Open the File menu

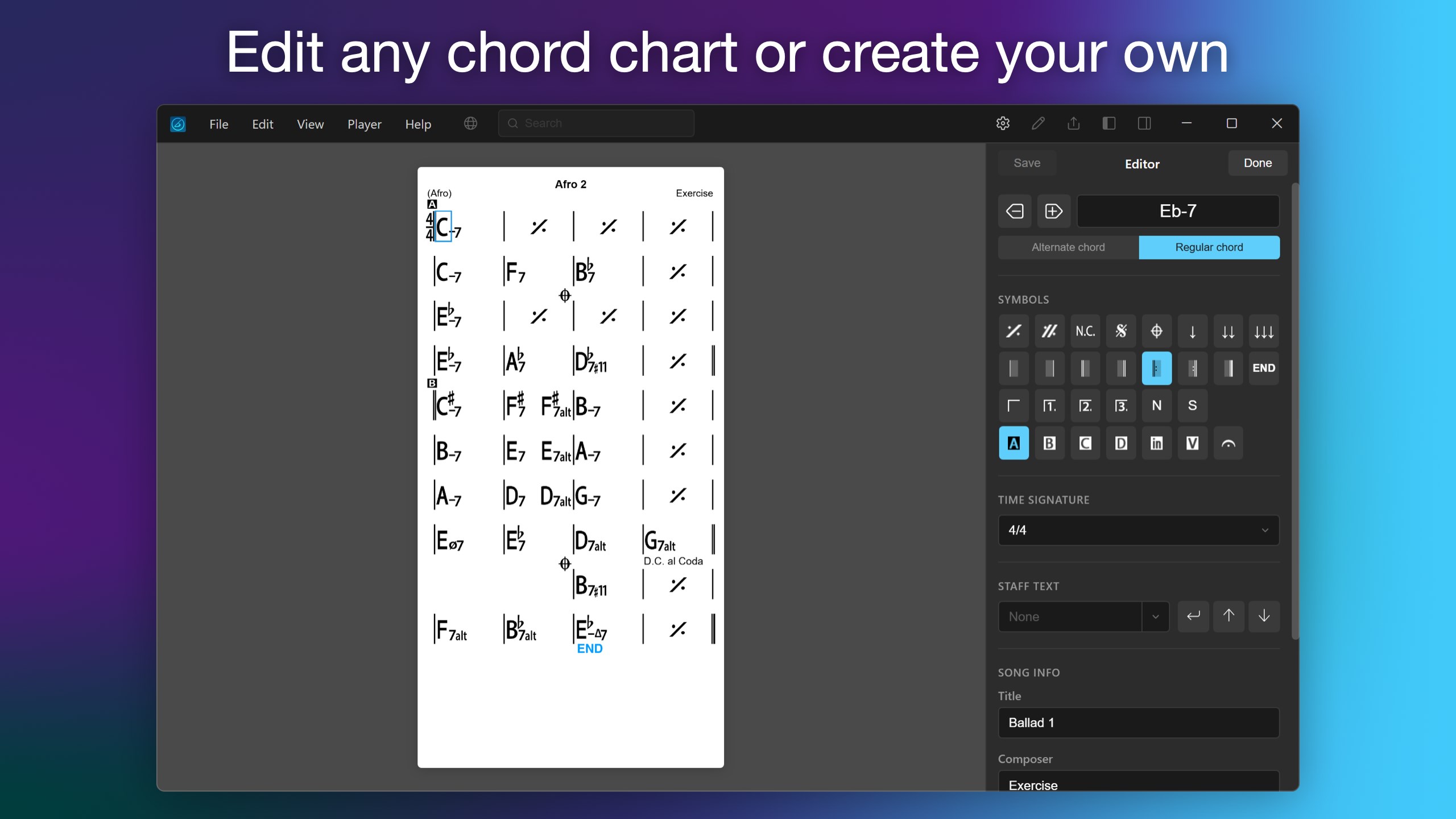[219, 124]
